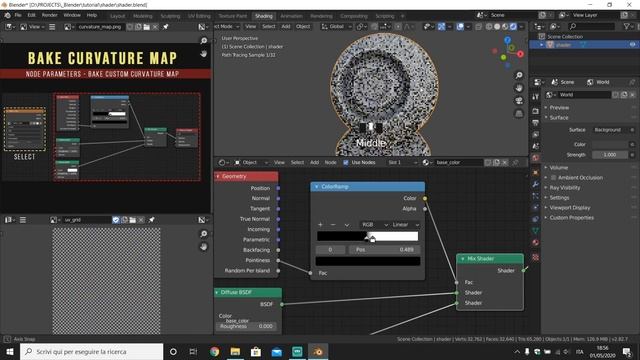Image resolution: width=640 pixels, height=360 pixels.
Task: Open Chrome from Windows taskbar
Action: tap(214, 351)
